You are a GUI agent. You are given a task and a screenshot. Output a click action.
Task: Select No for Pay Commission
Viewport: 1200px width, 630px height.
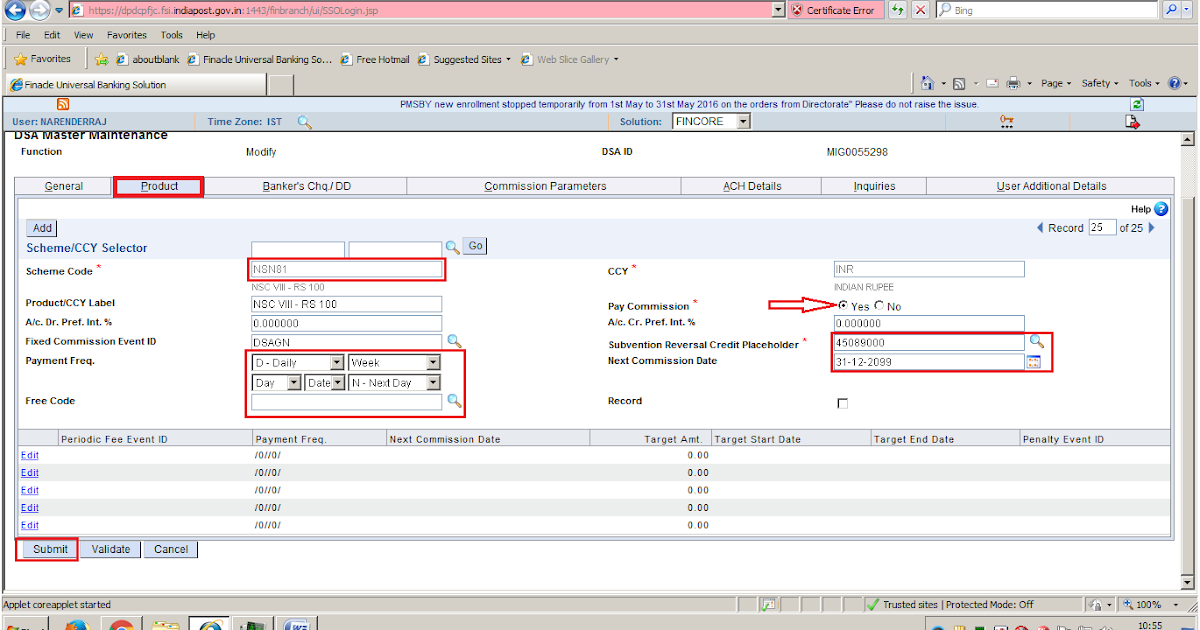(x=877, y=306)
